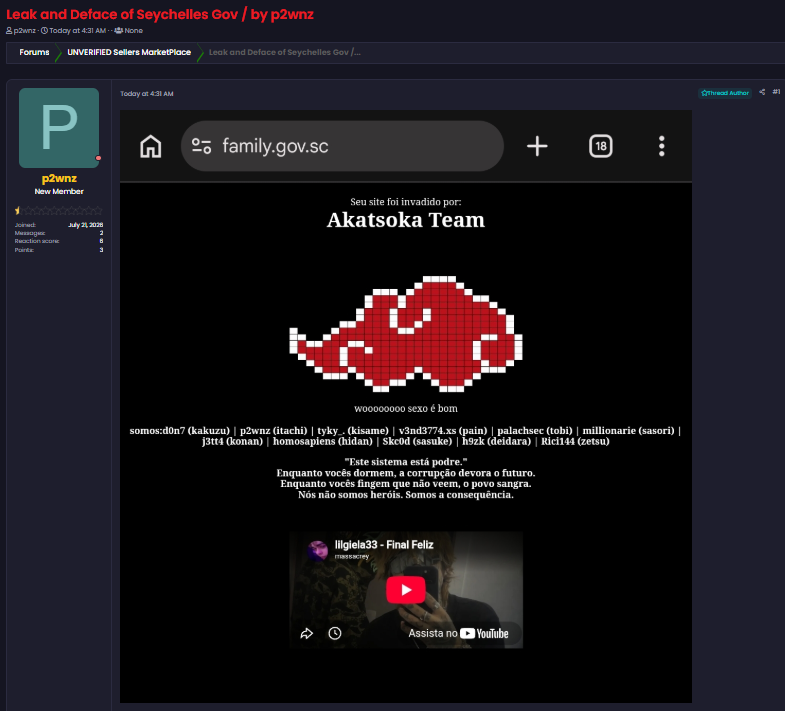
Task: Click the line Nós não somos heróis
Action: tap(406, 495)
